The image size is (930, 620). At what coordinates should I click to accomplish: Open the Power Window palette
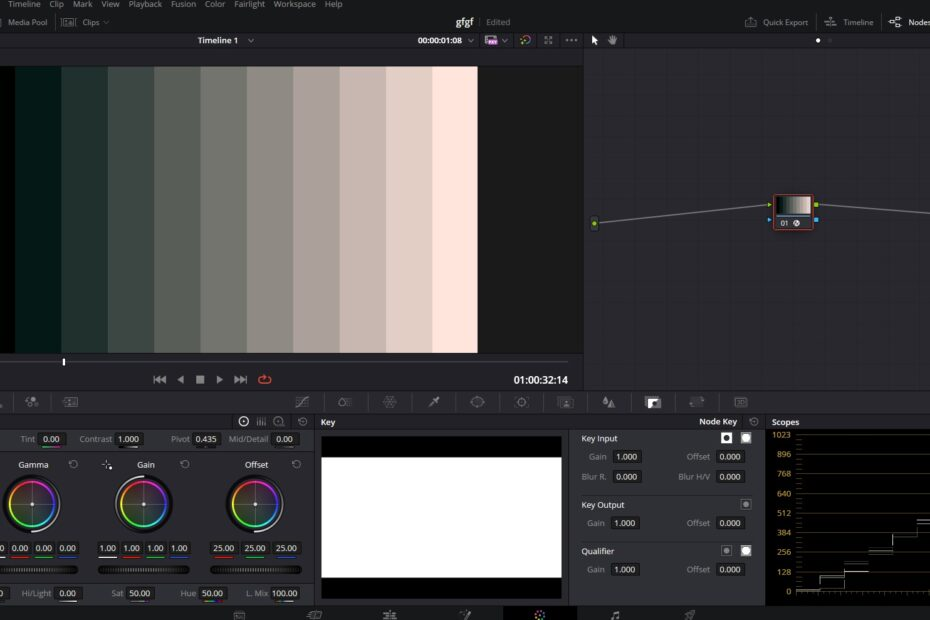(477, 402)
